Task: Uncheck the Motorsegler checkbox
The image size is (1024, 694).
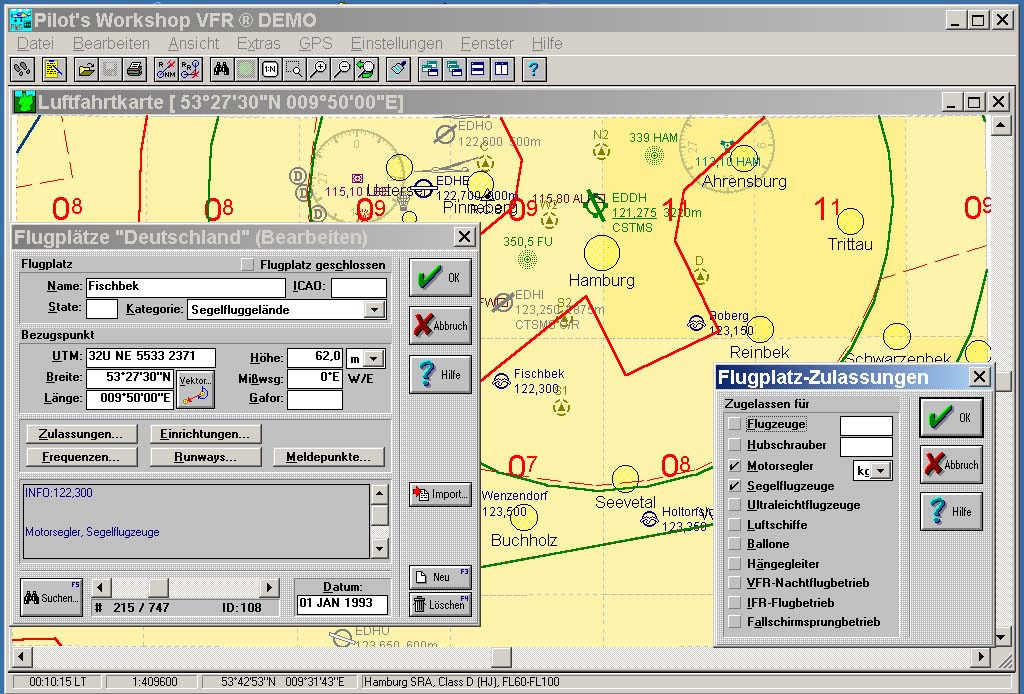Action: [x=735, y=465]
